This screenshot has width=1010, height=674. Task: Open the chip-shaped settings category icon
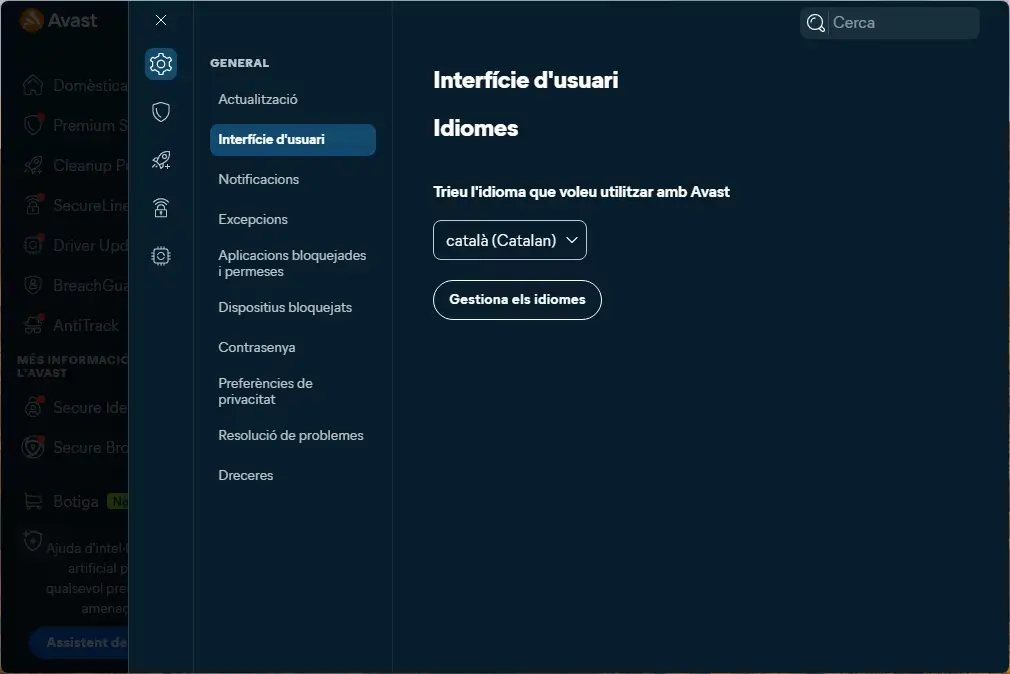[x=161, y=256]
